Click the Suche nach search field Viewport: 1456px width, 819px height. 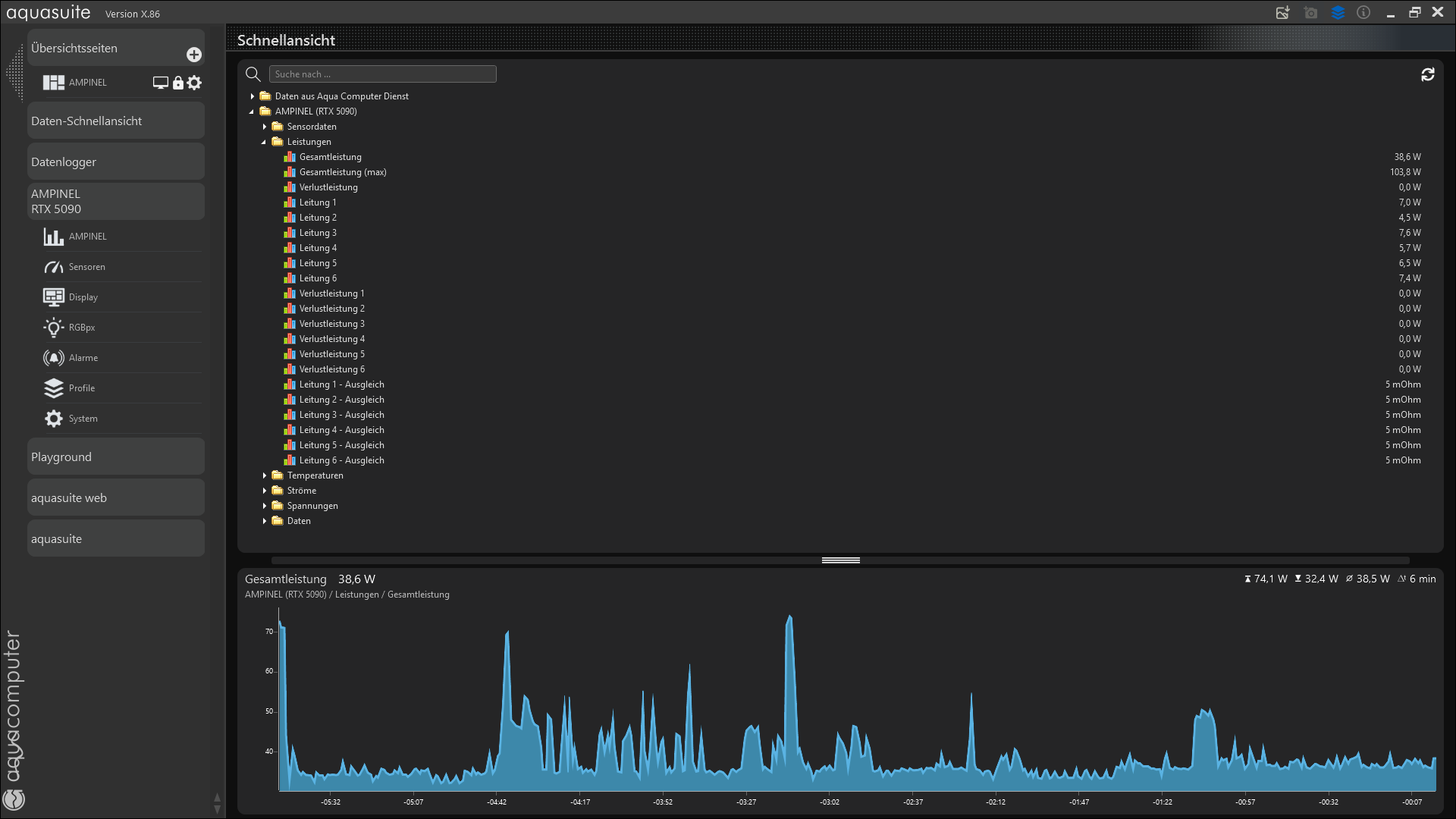[x=382, y=74]
